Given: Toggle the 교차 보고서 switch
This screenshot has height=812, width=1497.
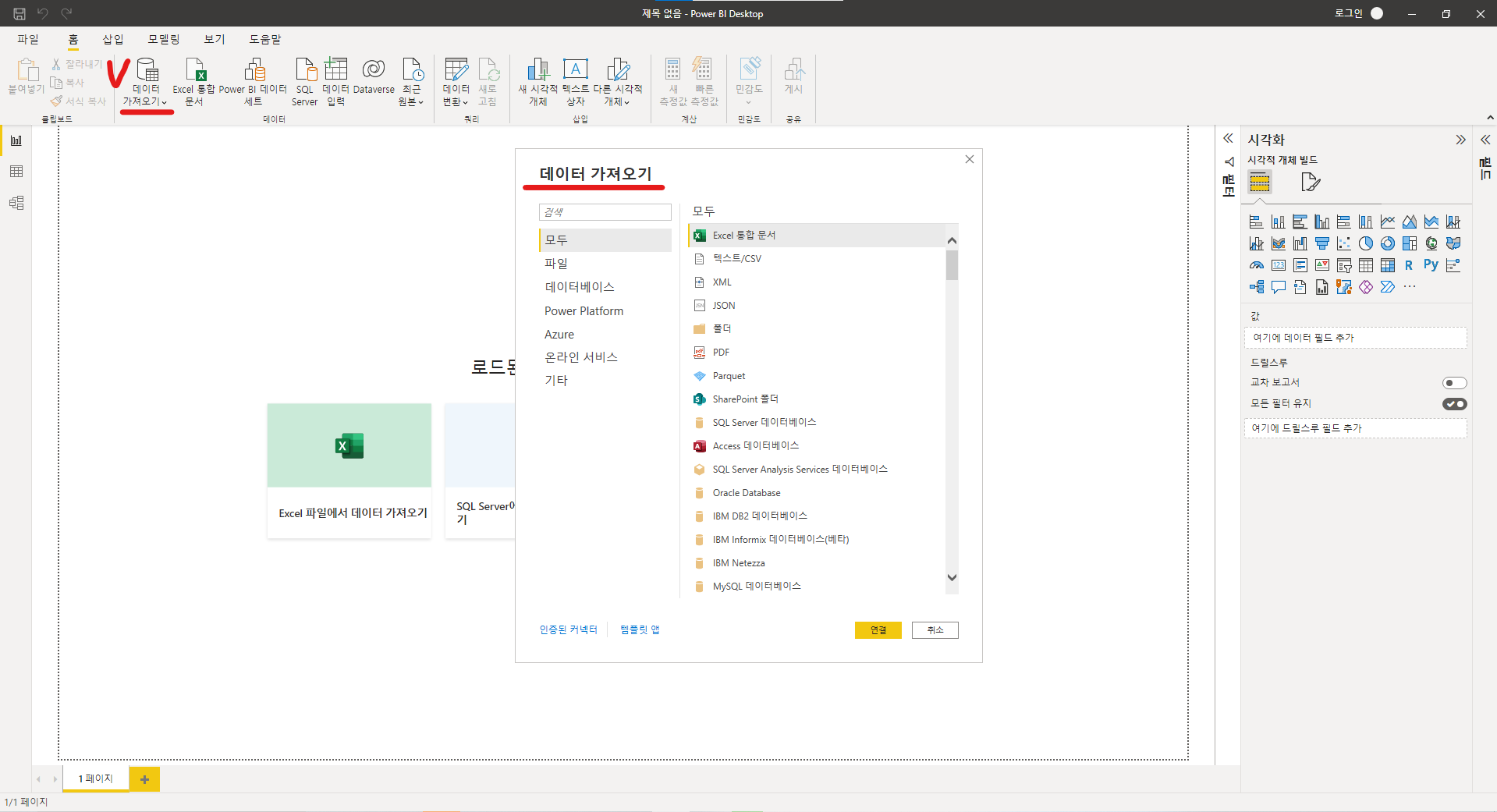Looking at the screenshot, I should [1454, 383].
